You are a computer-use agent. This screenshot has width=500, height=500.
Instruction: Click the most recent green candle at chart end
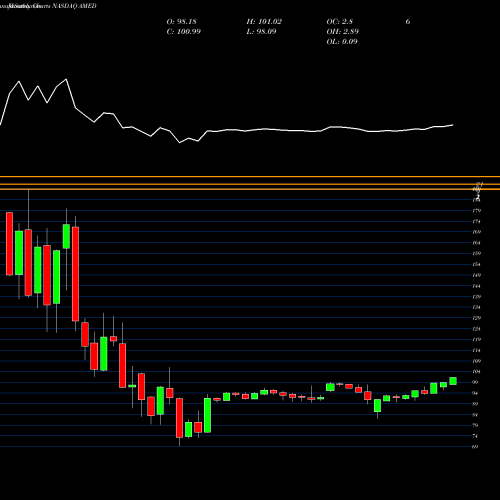click(x=453, y=381)
